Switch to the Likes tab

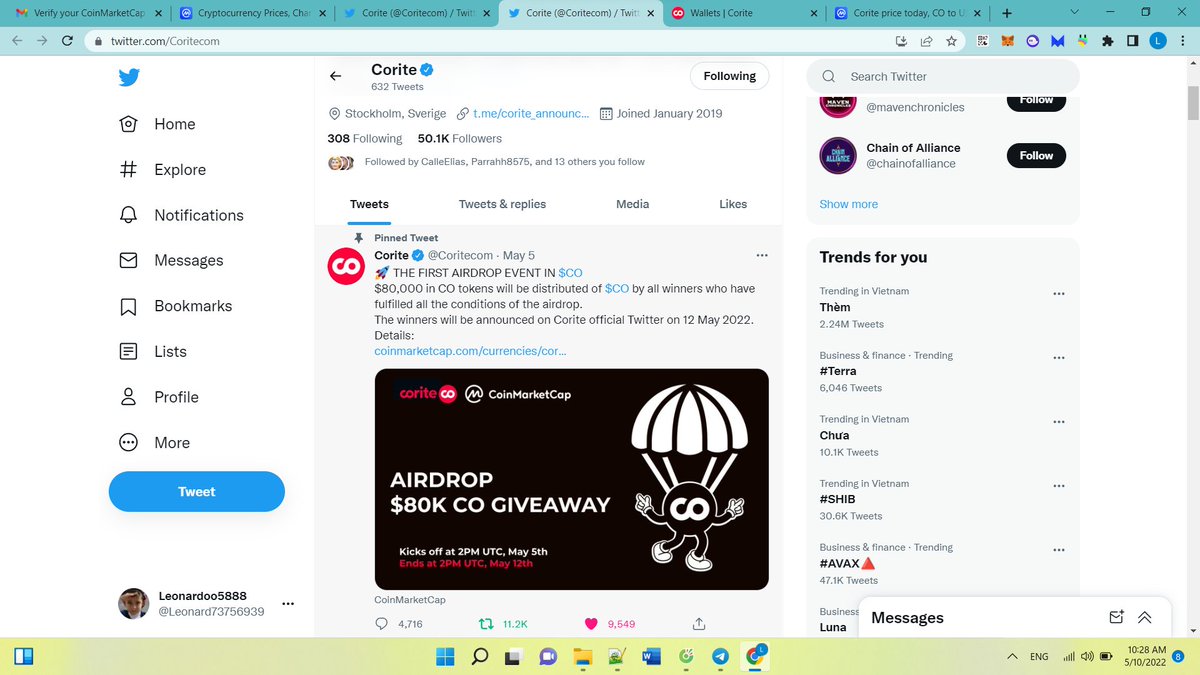click(733, 204)
